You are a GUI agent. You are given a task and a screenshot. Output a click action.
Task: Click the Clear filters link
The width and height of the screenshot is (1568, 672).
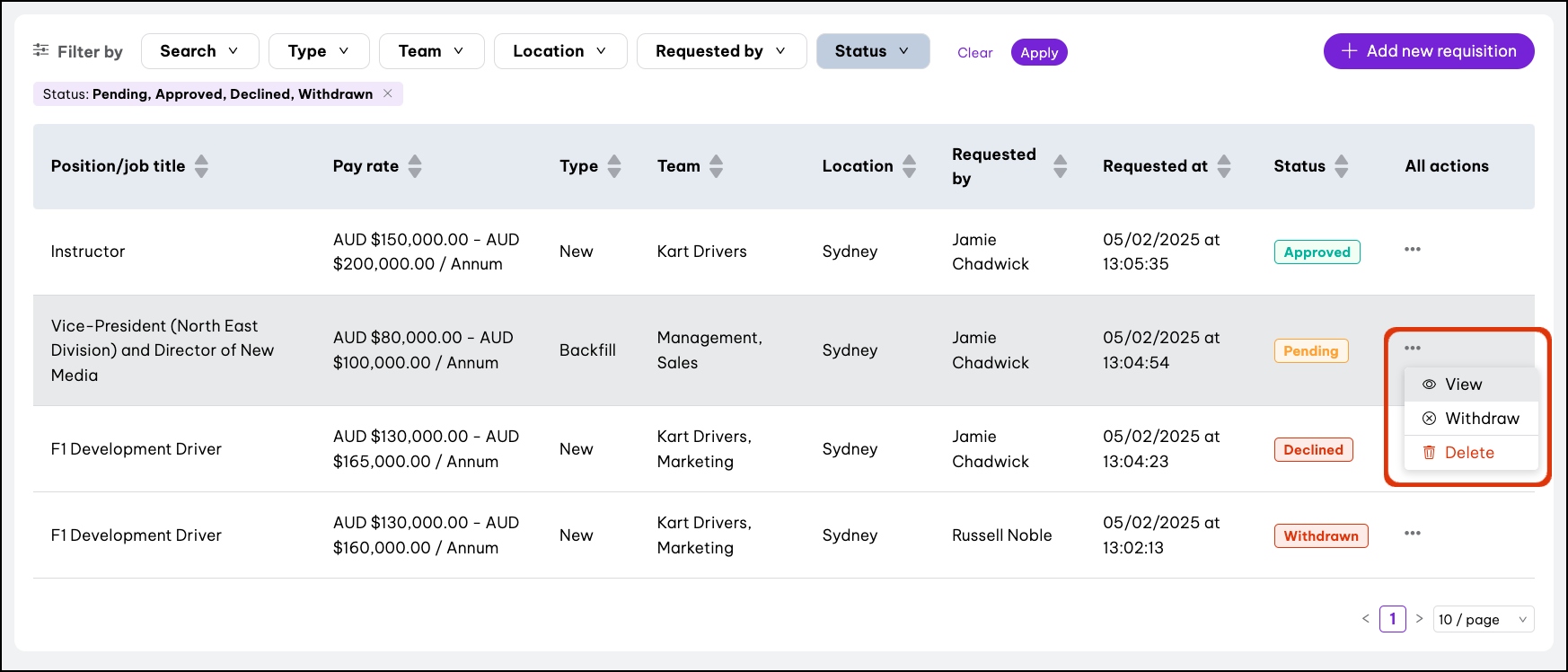point(974,52)
